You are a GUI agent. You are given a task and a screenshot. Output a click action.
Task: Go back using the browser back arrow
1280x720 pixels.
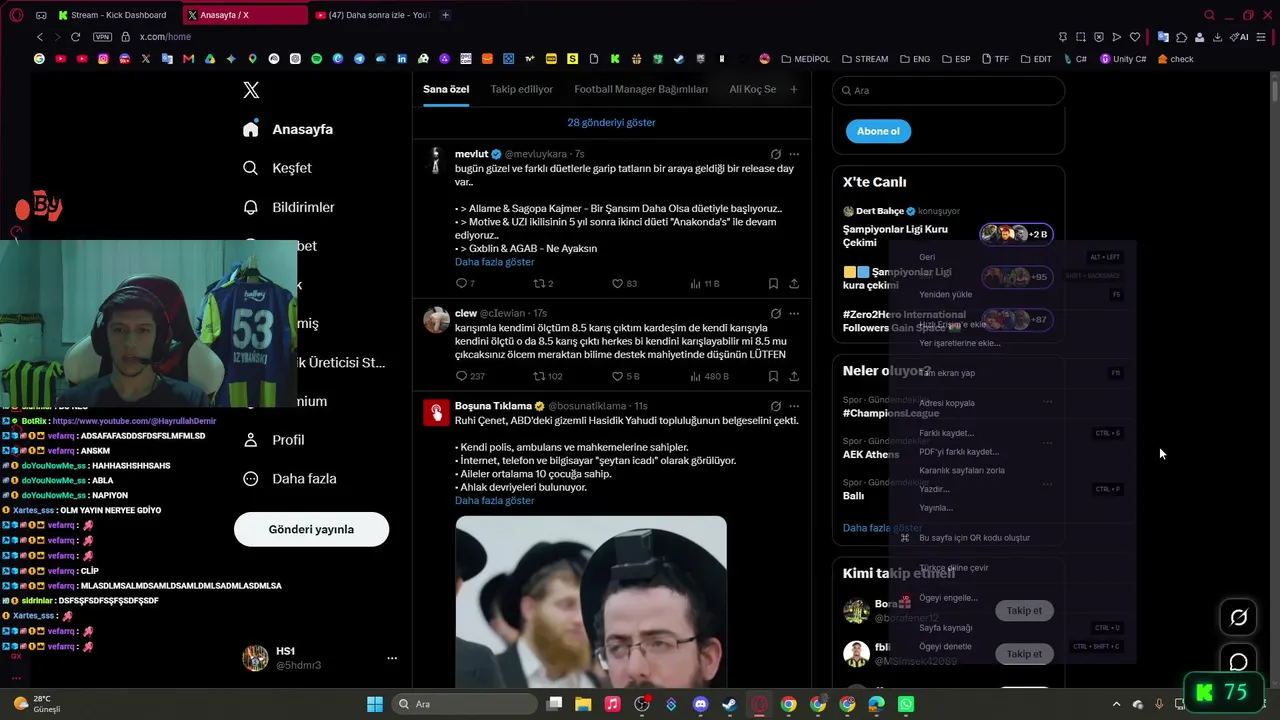40,37
